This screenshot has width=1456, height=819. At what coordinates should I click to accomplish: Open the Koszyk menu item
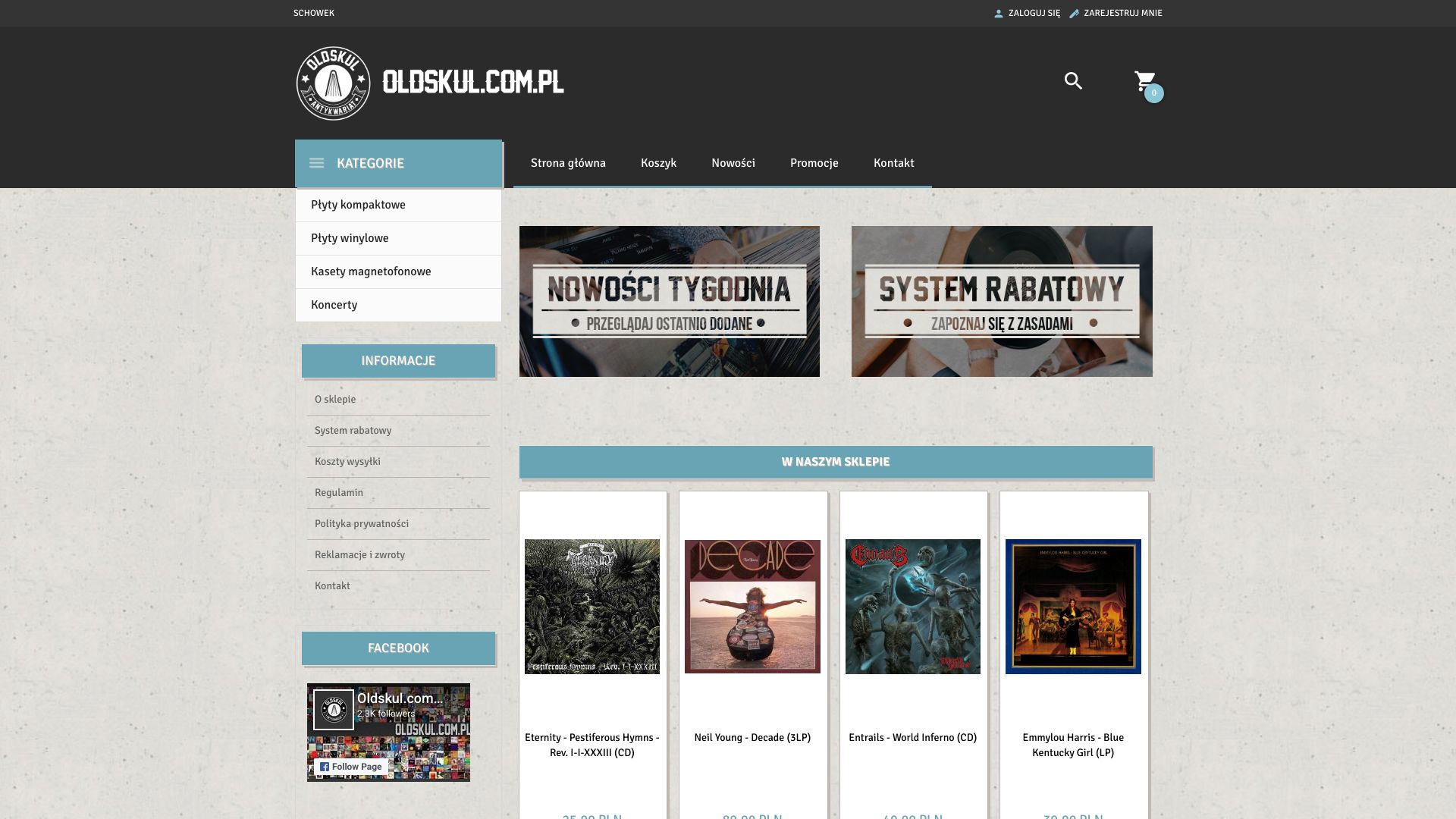pos(658,163)
